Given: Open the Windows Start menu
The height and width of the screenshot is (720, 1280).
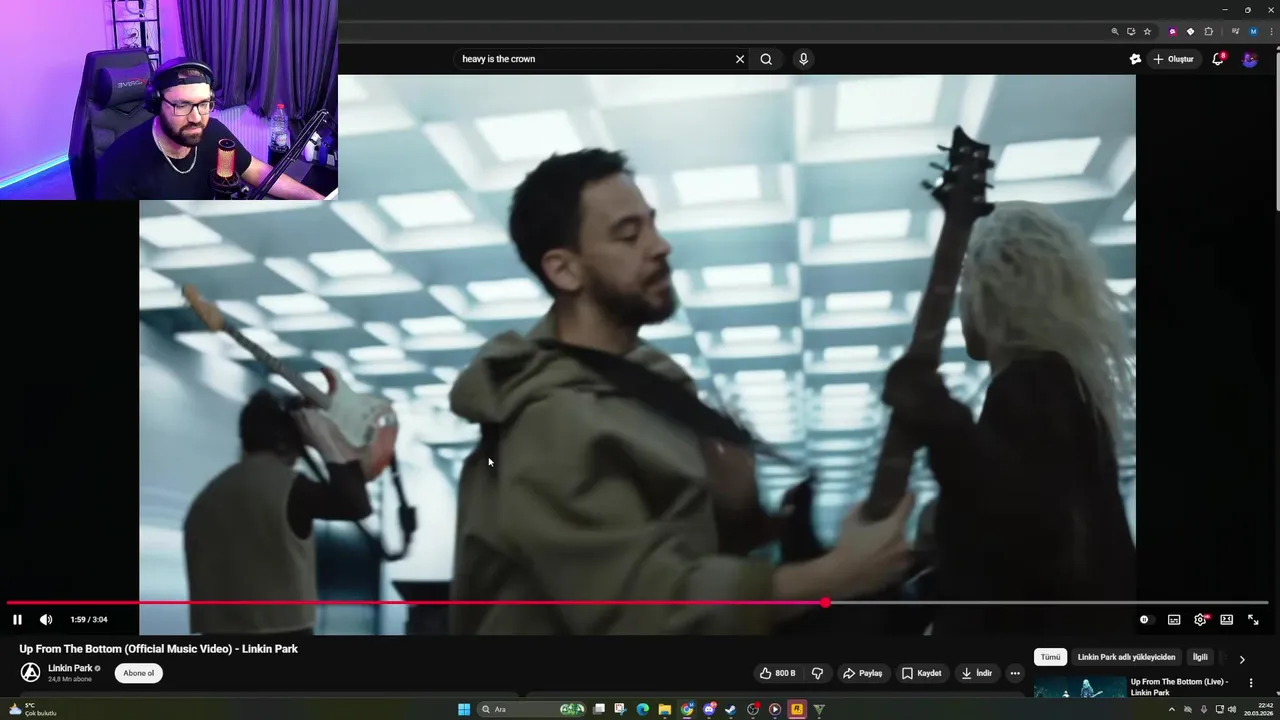Looking at the screenshot, I should coord(464,710).
